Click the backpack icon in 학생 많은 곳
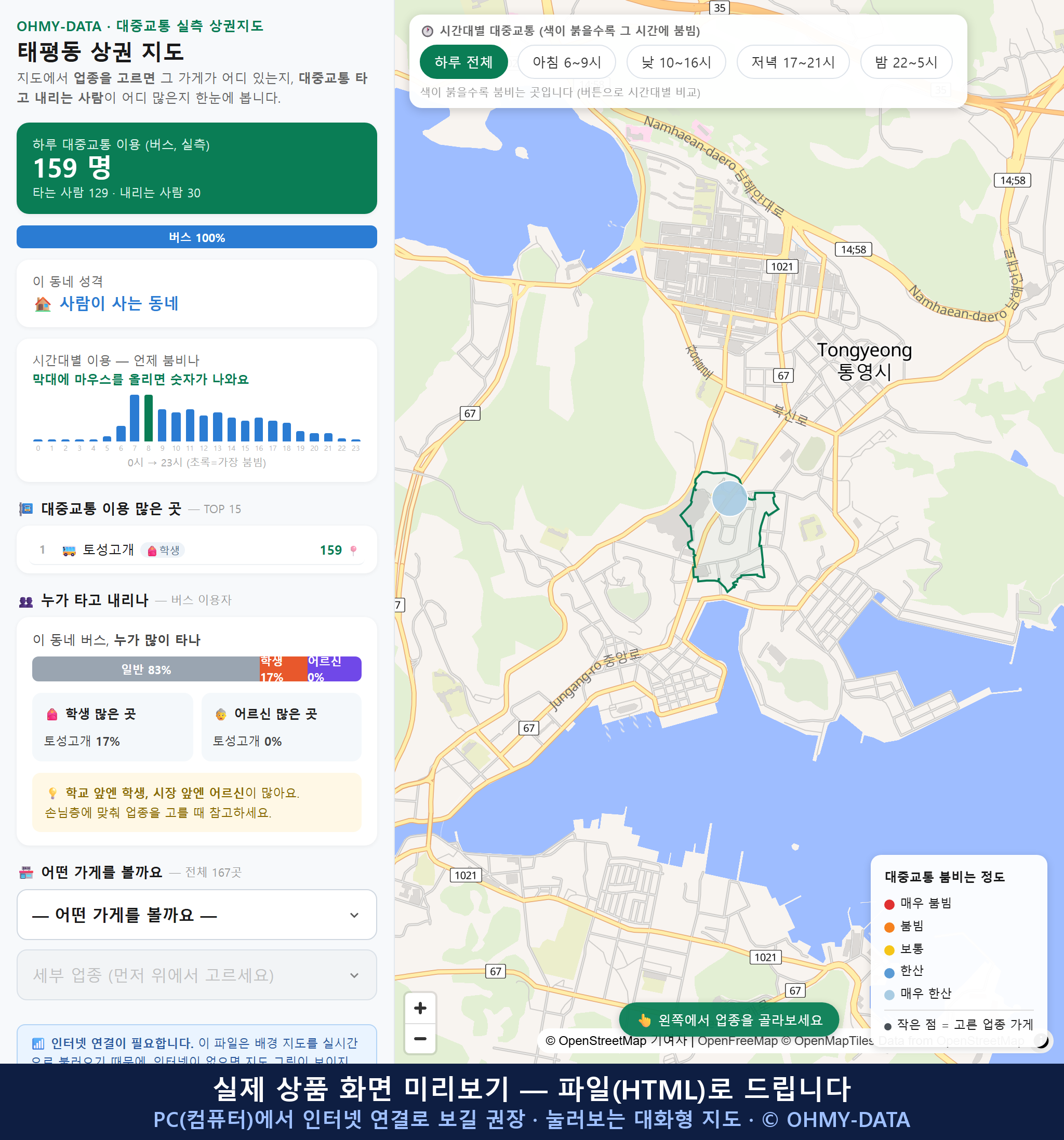This screenshot has height=1140, width=1064. (52, 714)
